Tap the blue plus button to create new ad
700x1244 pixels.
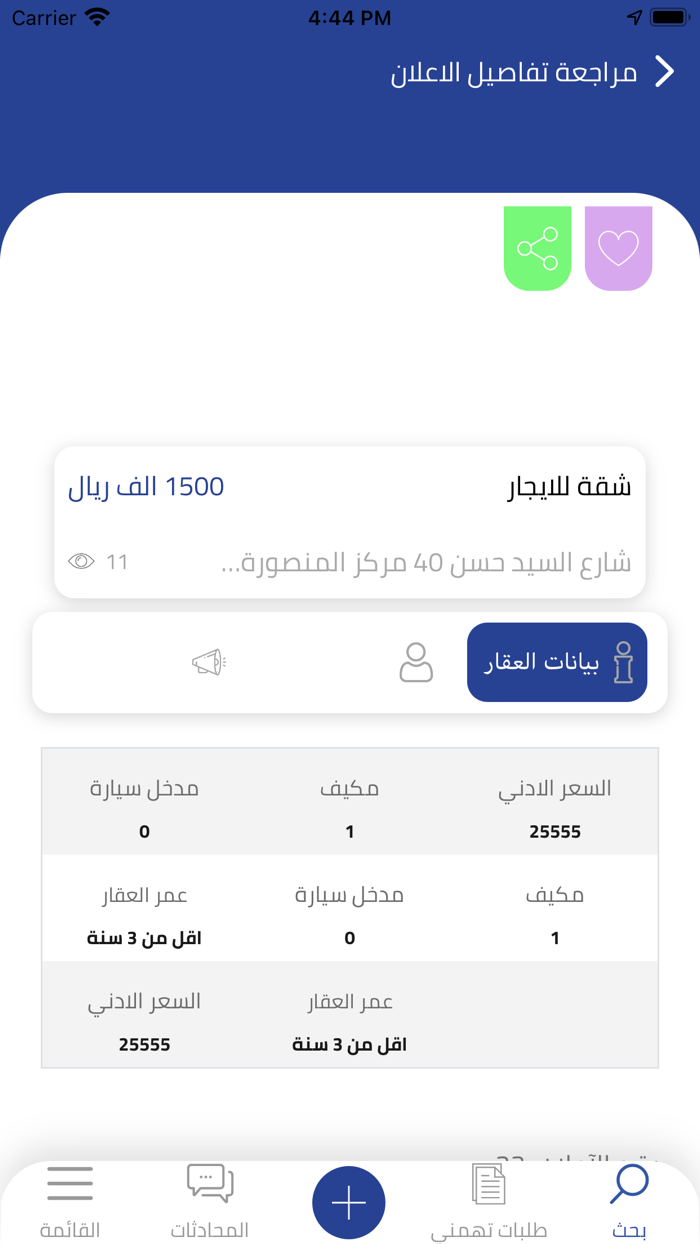pyautogui.click(x=348, y=1203)
